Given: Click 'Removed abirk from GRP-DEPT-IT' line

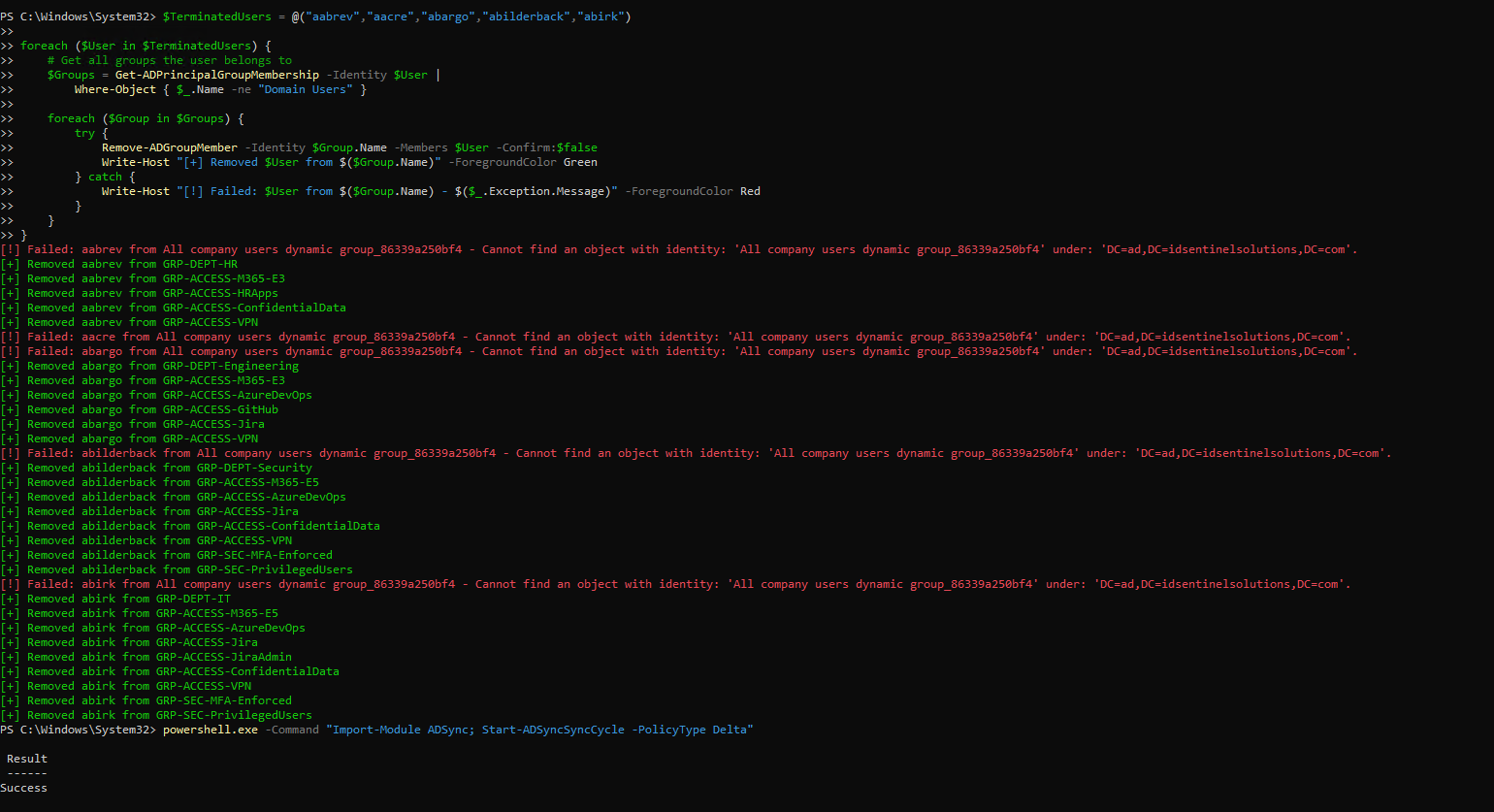Looking at the screenshot, I should click(x=115, y=599).
